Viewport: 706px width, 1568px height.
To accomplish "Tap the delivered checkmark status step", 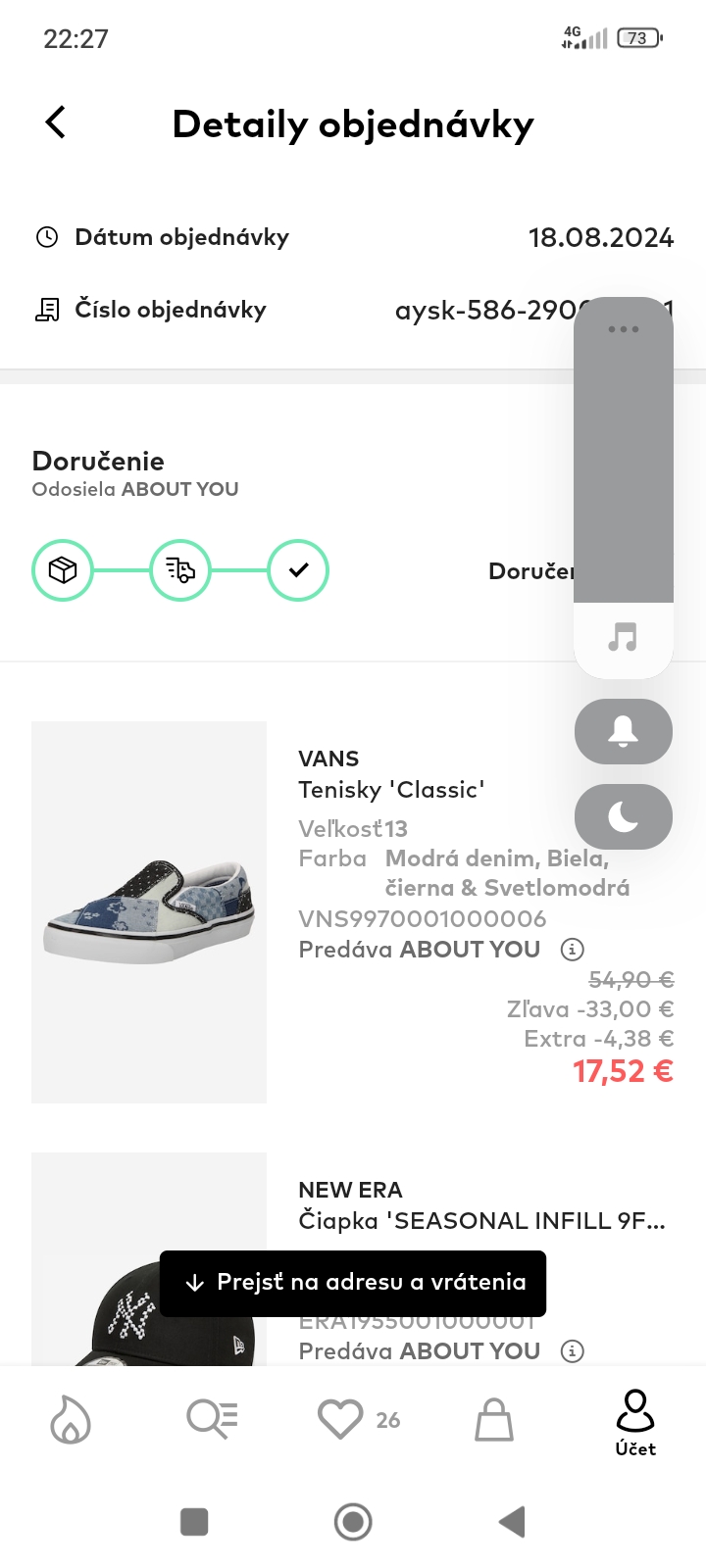I will tap(298, 569).
